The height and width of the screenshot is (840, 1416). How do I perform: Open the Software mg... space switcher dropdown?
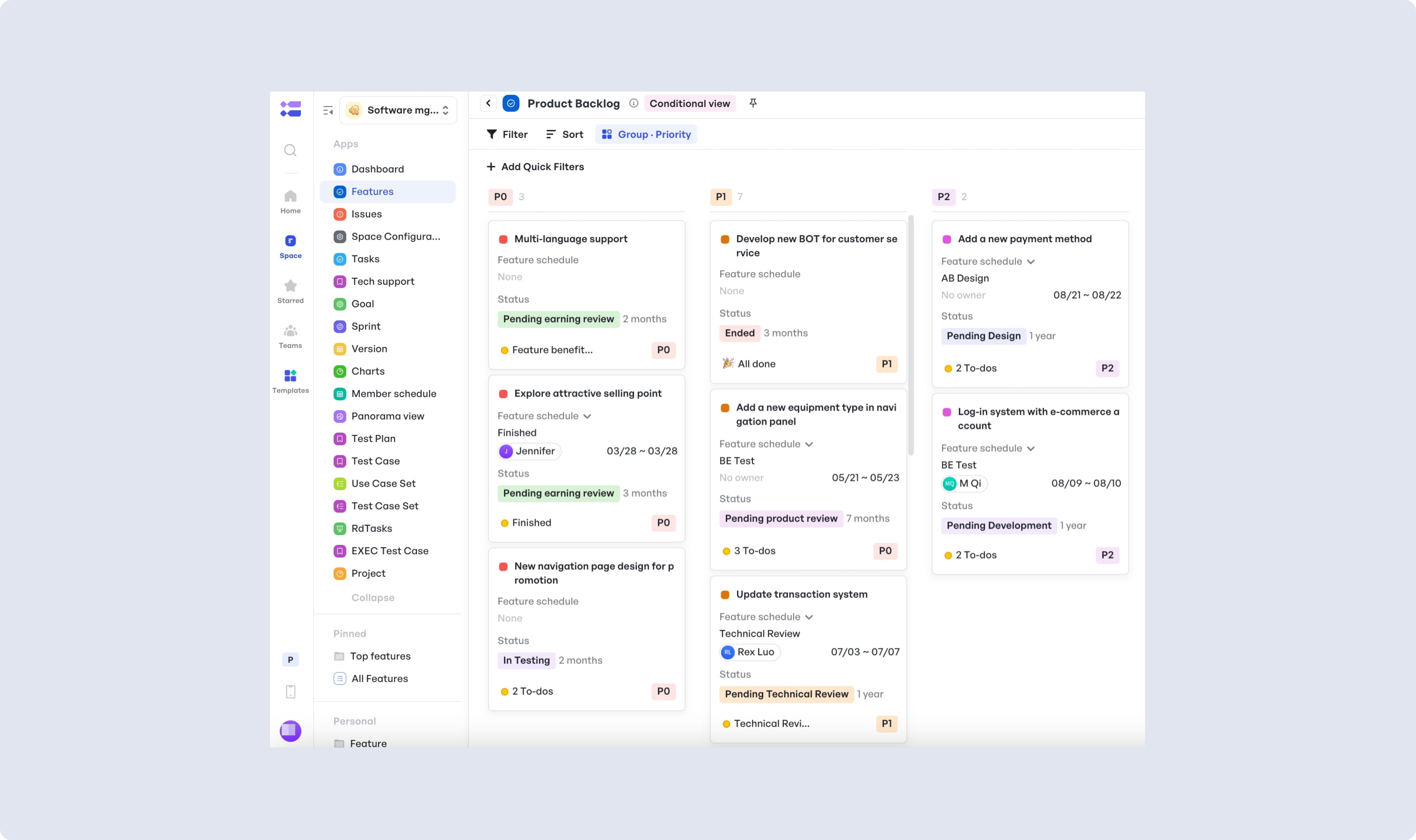pyautogui.click(x=397, y=110)
